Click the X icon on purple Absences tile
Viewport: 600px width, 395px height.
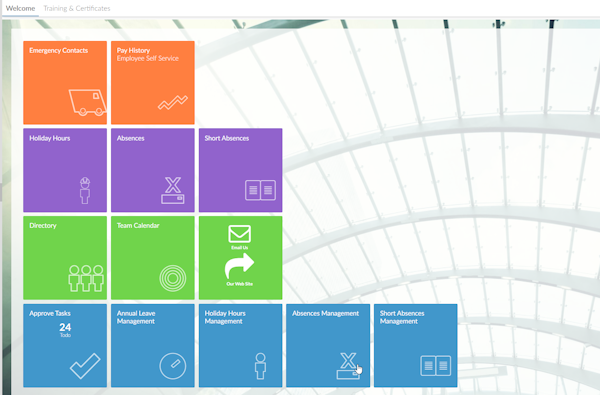173,190
